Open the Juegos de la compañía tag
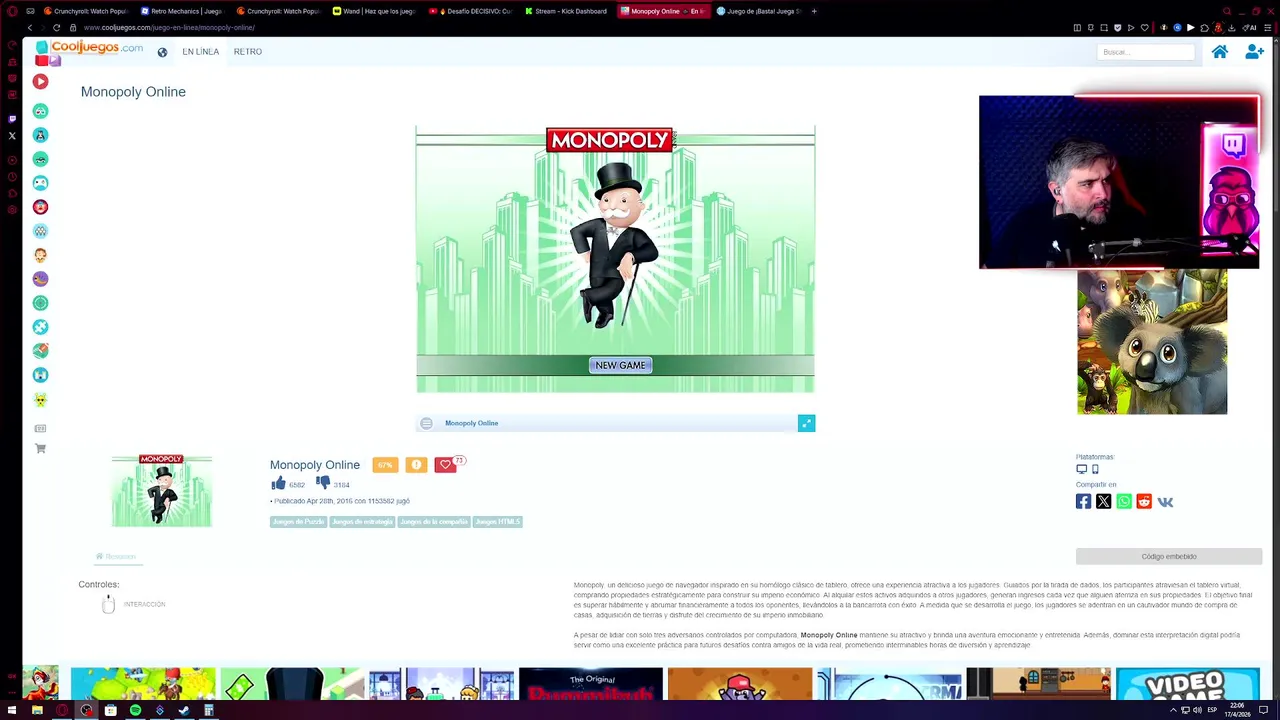This screenshot has height=720, width=1280. tap(433, 522)
